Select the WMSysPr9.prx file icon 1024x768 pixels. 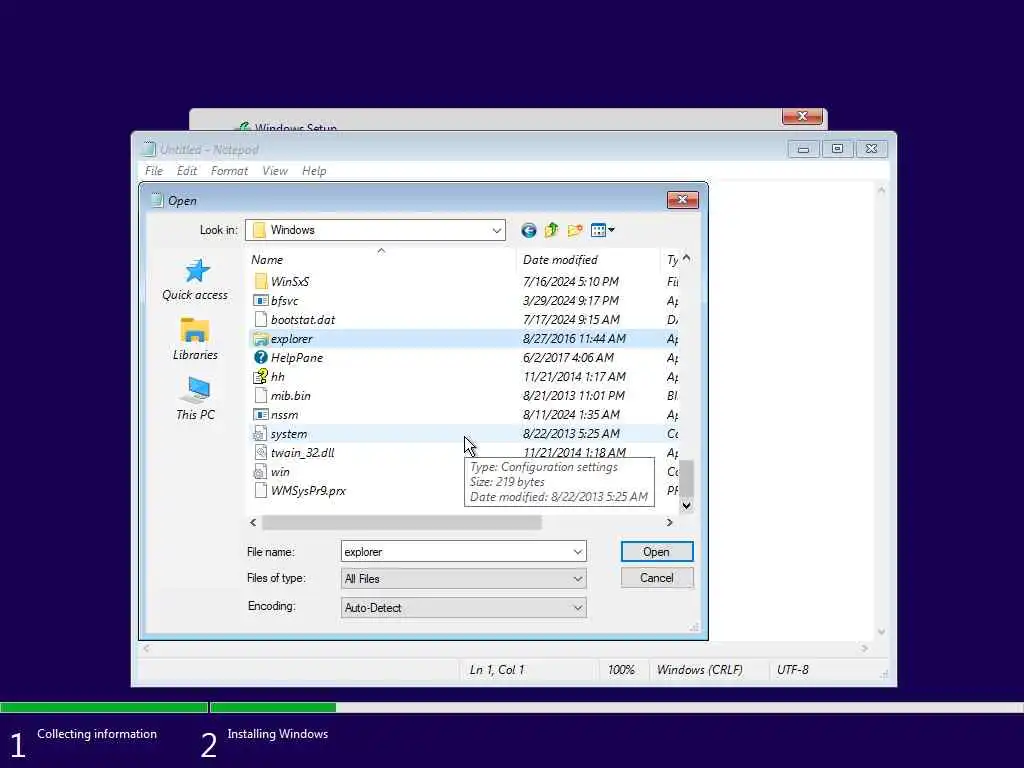point(261,490)
